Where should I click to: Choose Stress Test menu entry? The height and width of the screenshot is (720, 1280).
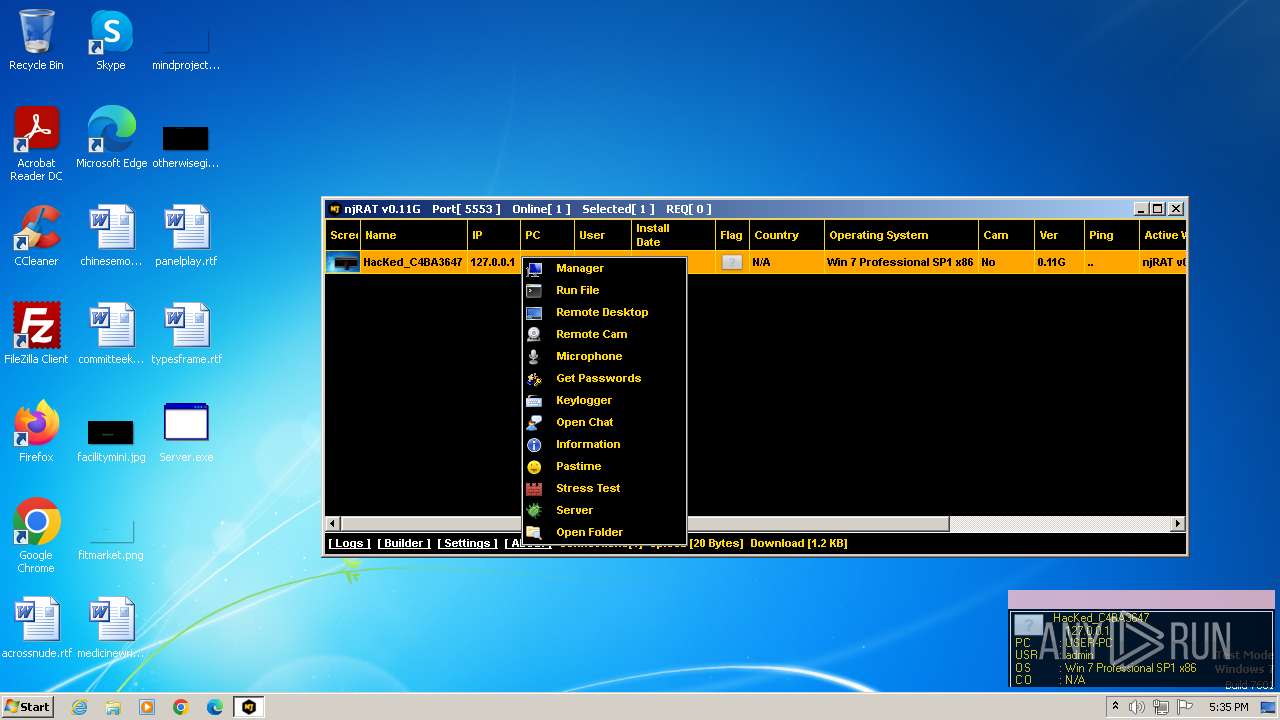(604, 488)
